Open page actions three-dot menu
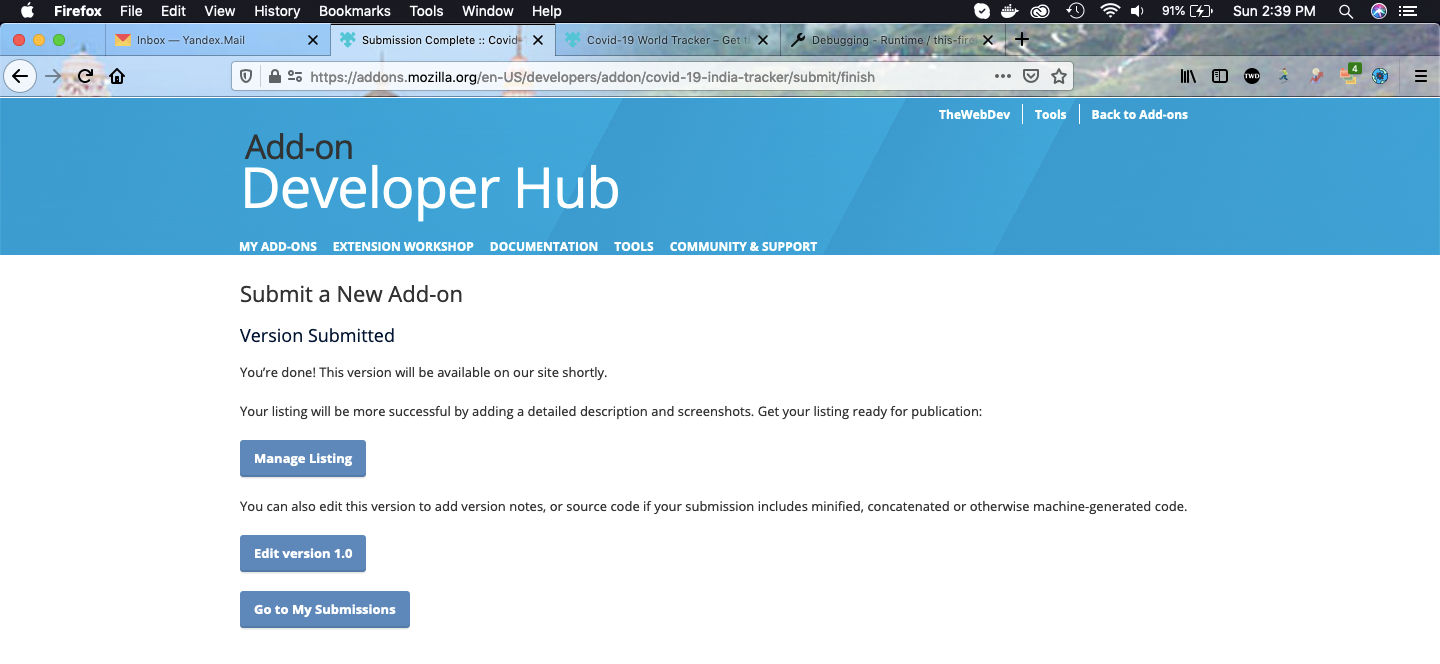This screenshot has height=664, width=1440. [1002, 76]
